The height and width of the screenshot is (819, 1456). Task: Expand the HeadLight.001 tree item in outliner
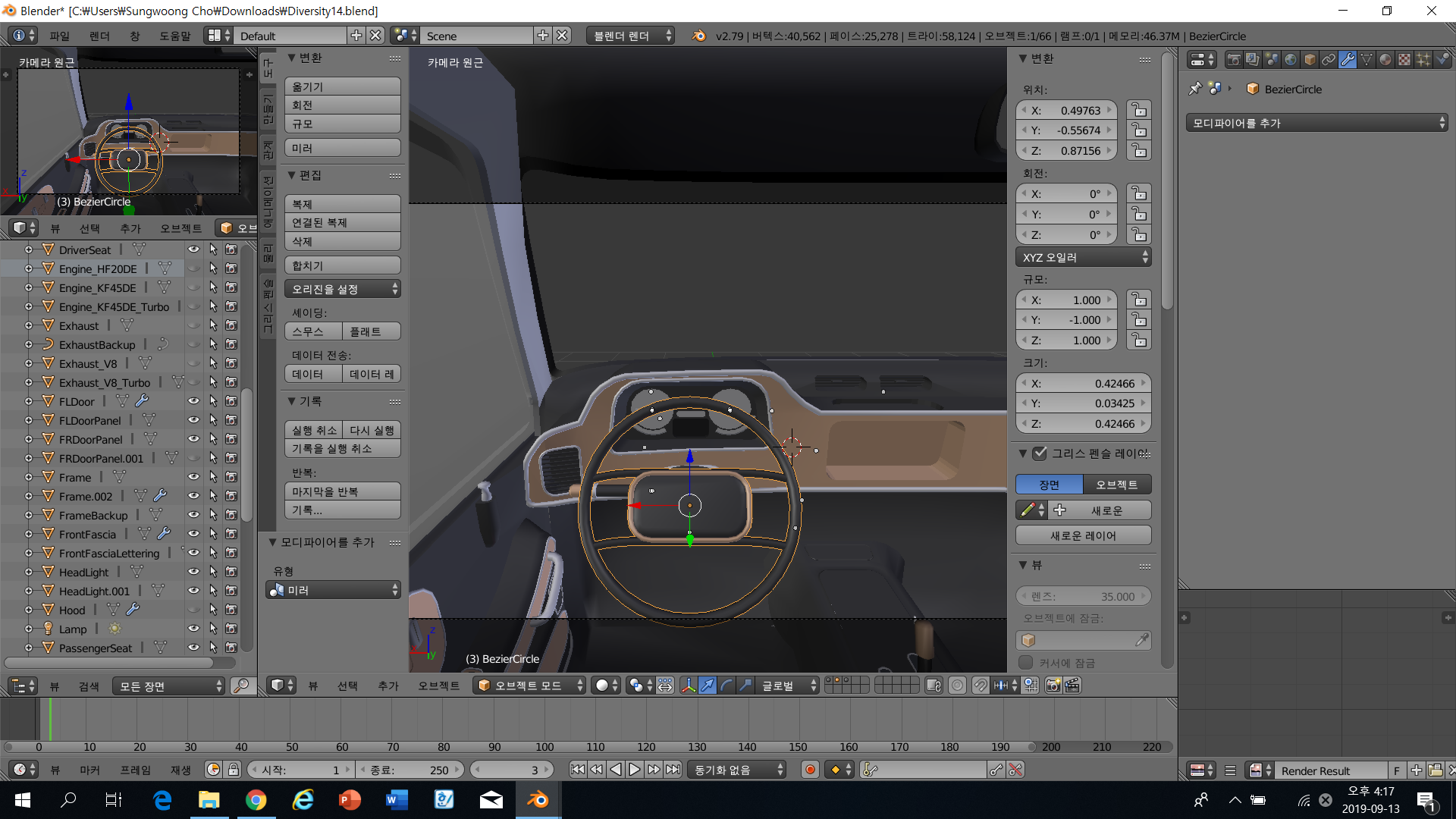pos(28,591)
